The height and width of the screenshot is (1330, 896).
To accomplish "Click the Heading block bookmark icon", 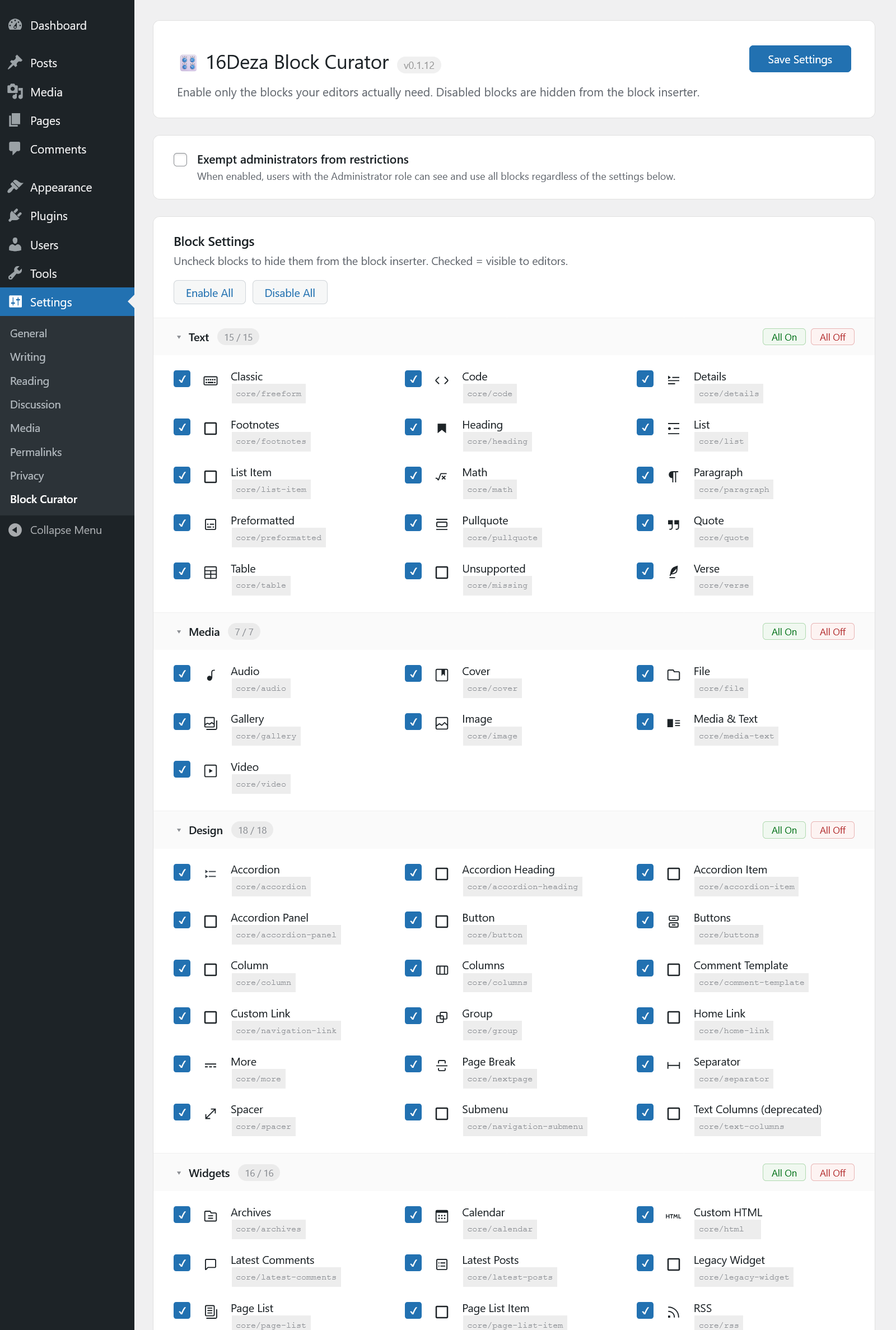I will 442,429.
